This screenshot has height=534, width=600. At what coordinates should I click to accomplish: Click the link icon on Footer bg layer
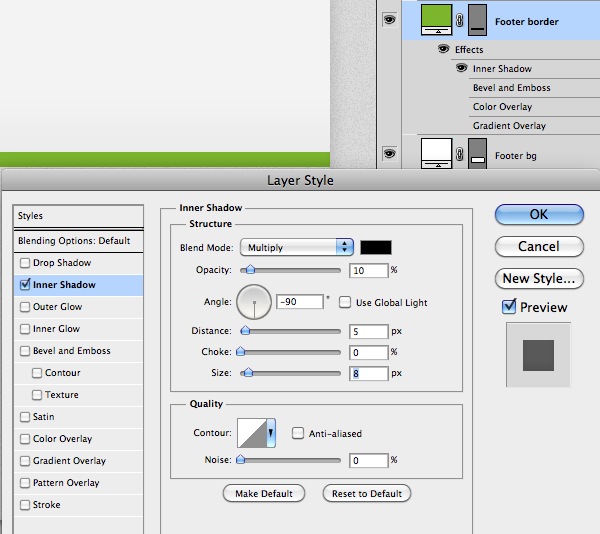tap(460, 154)
